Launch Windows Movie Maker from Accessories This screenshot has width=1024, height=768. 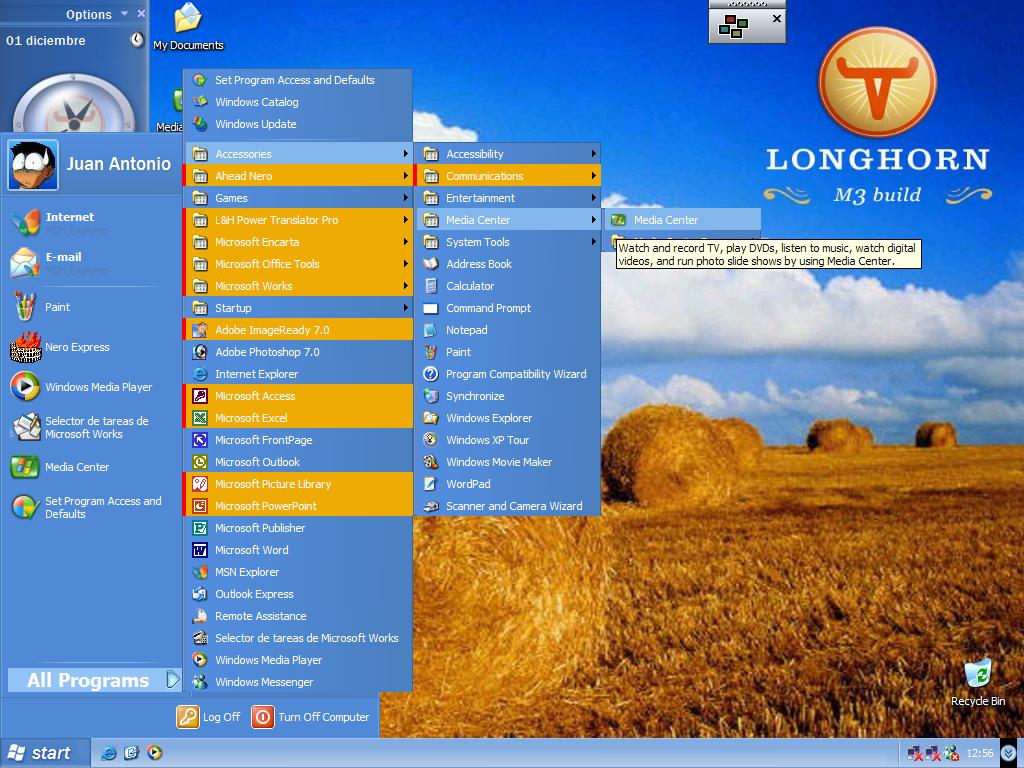[x=508, y=462]
